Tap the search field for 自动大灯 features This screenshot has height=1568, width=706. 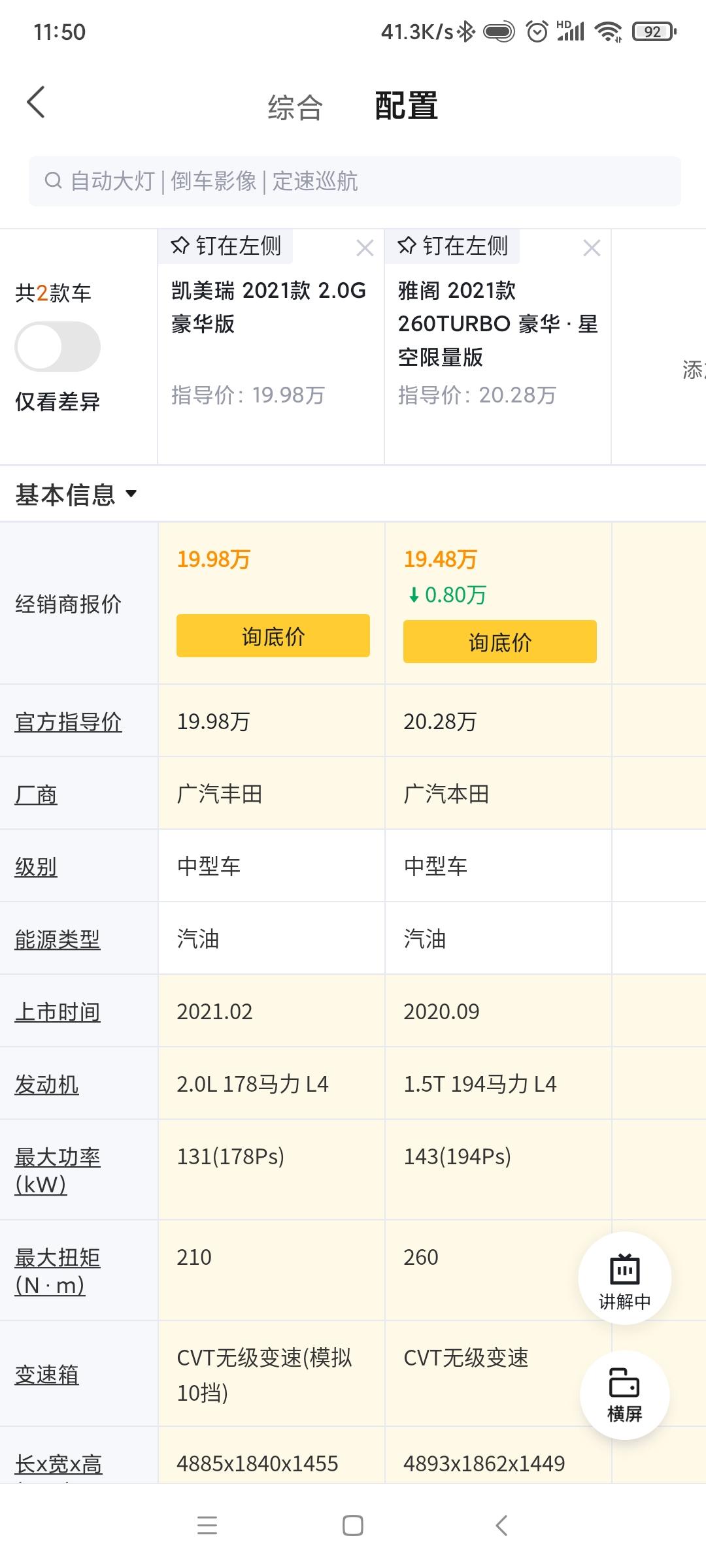[x=354, y=181]
